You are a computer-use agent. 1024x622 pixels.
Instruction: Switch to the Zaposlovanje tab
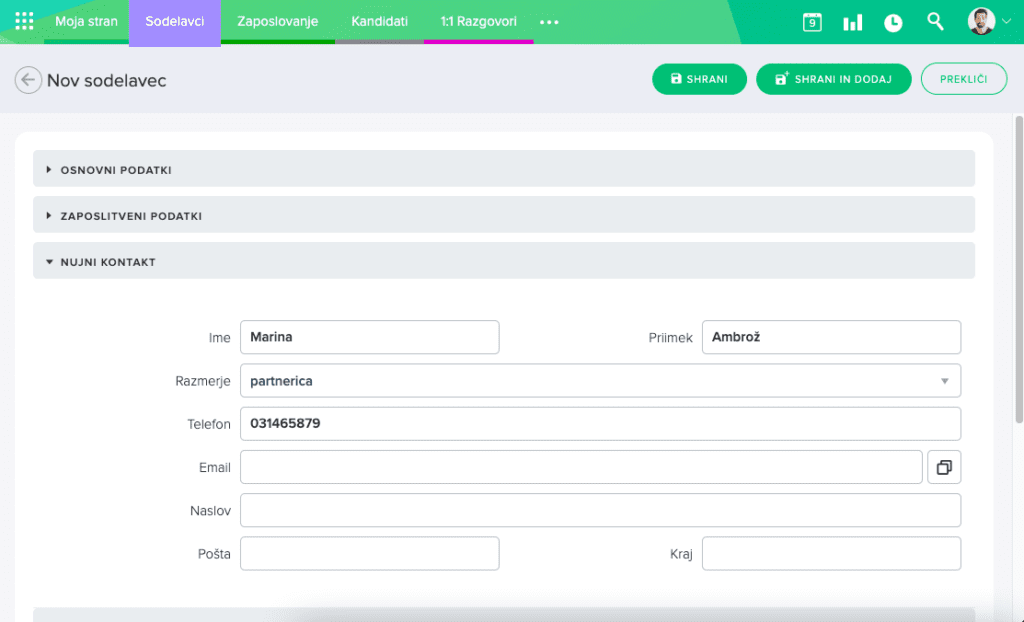coord(277,21)
